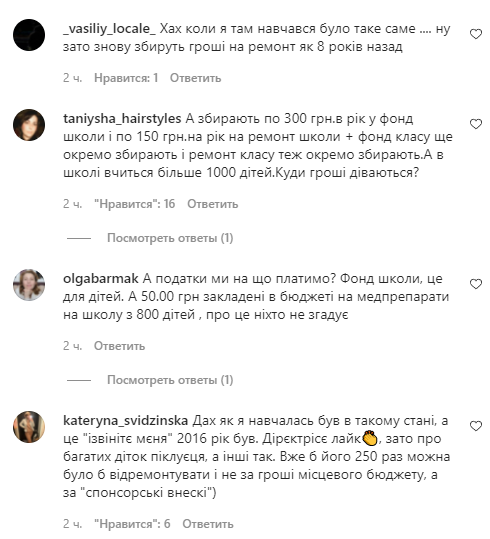Heart the kateryna_svidzinska comment
Viewport: 490px width, 539px height.
(476, 426)
